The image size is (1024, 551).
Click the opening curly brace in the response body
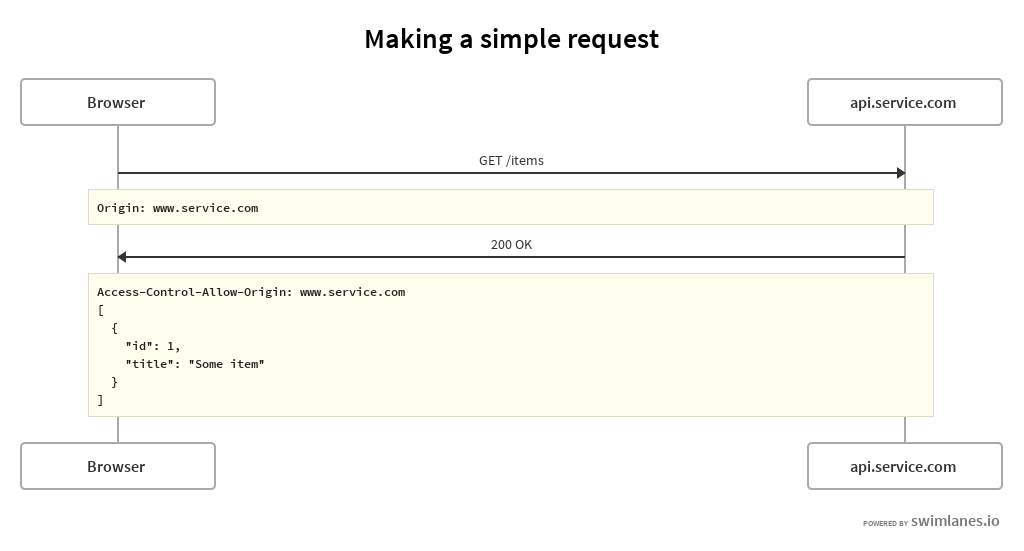(x=115, y=328)
